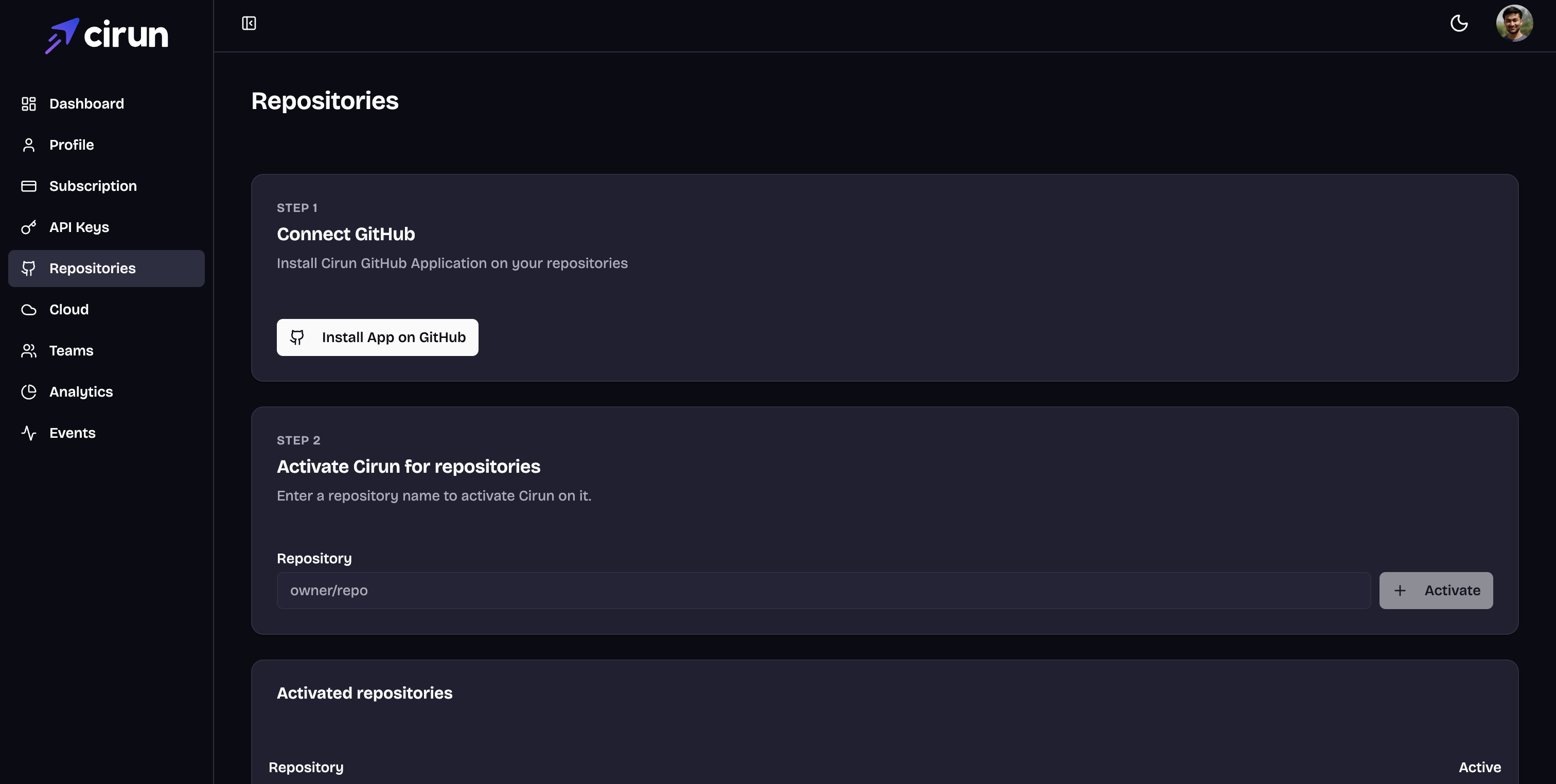Collapse the sidebar using the panel icon

tap(249, 24)
